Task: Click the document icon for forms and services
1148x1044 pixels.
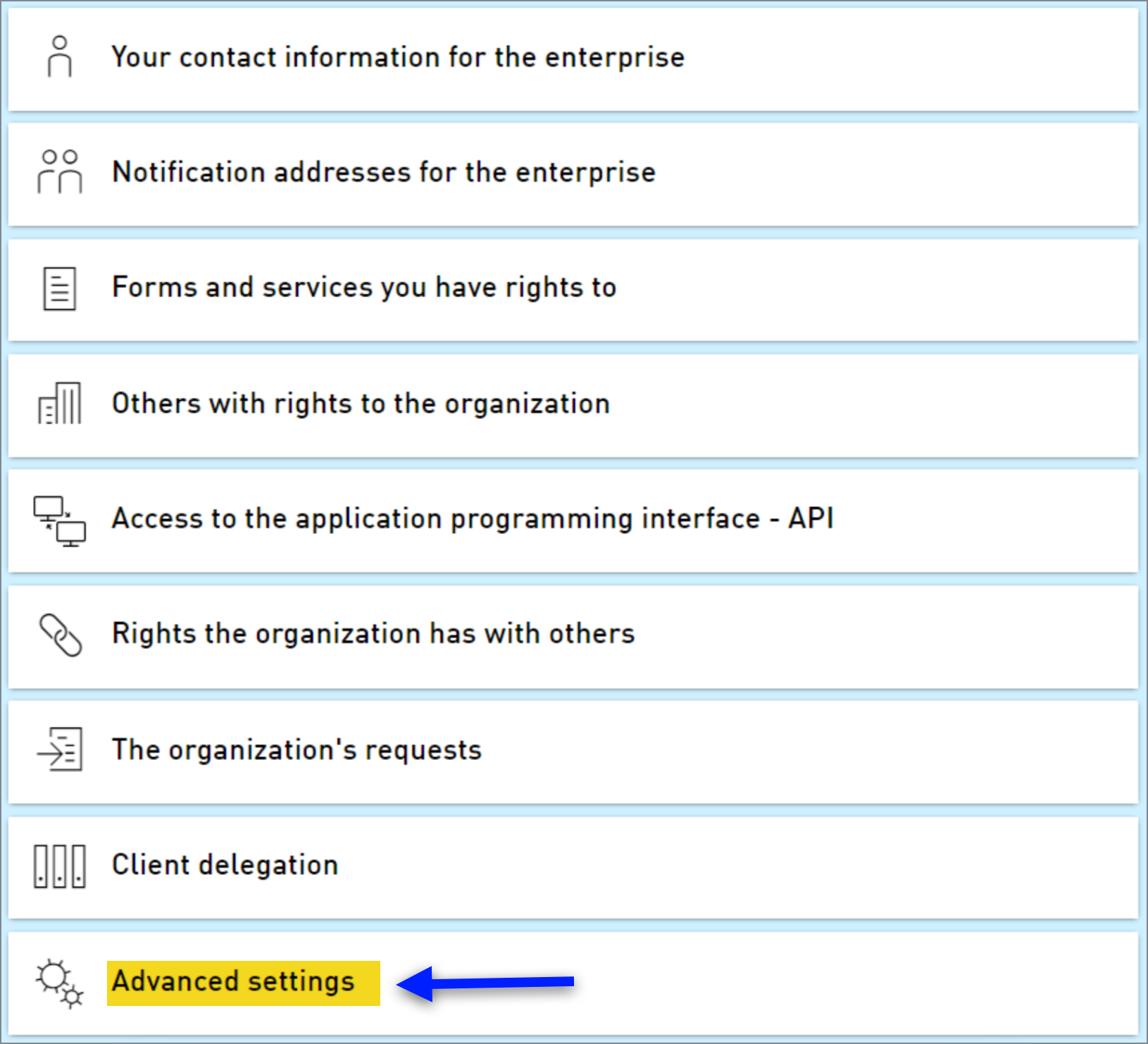Action: (x=59, y=289)
